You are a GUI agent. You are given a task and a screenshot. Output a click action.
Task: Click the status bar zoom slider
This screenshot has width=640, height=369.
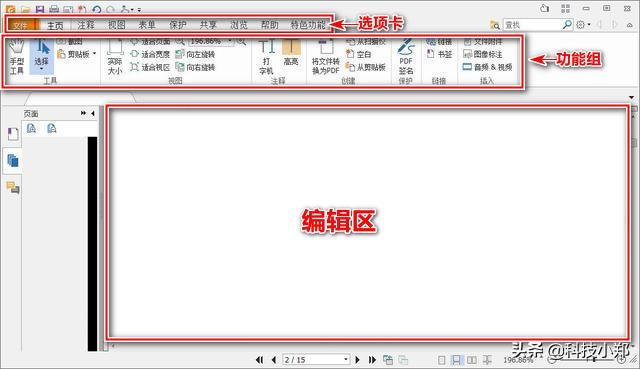[x=587, y=360]
